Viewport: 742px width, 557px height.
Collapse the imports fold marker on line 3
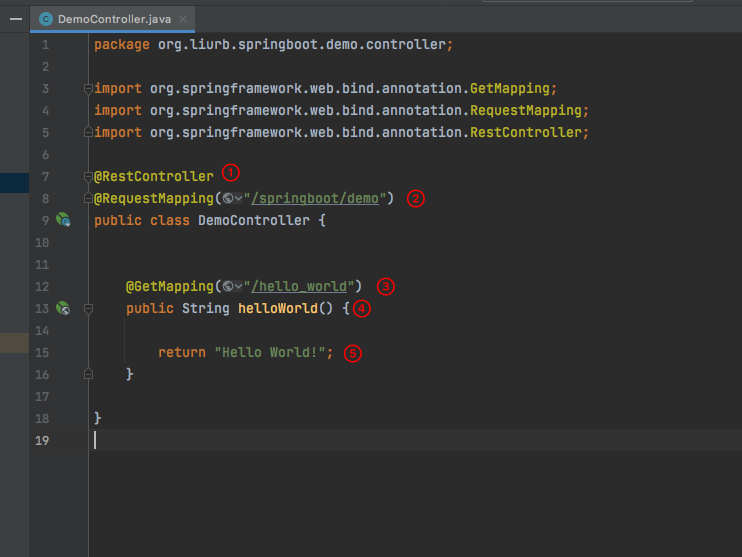pyautogui.click(x=88, y=88)
